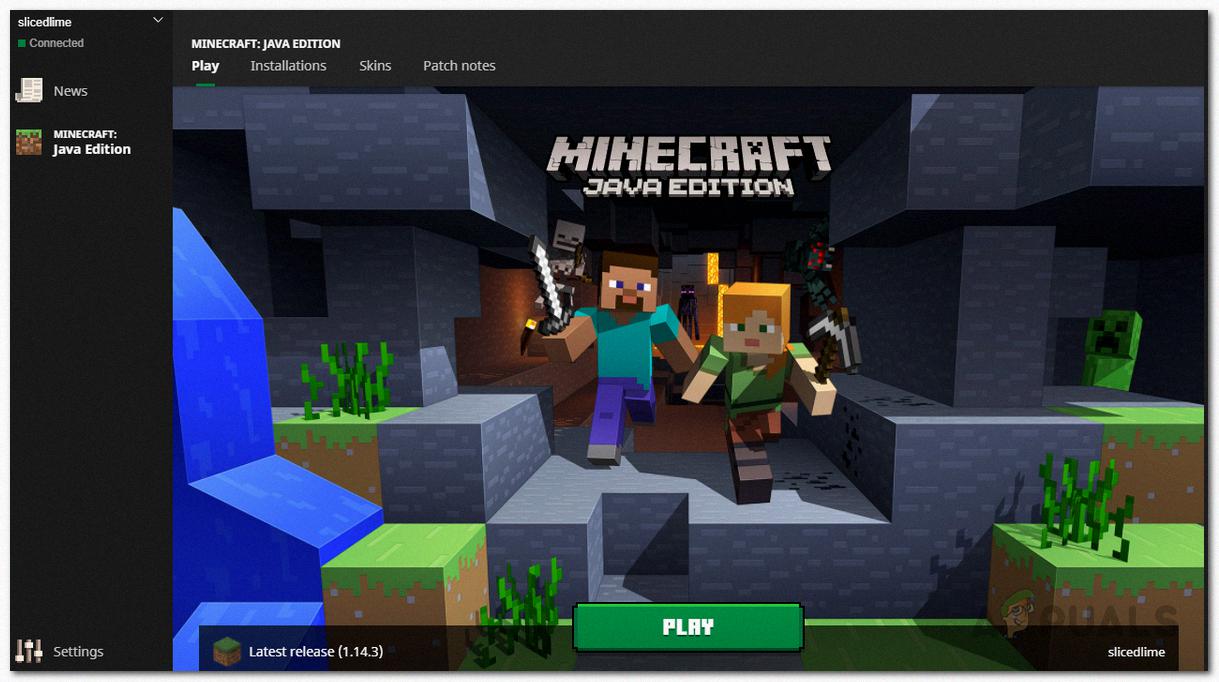Switch to the Installations tab
This screenshot has height=682, width=1219.
tap(288, 66)
